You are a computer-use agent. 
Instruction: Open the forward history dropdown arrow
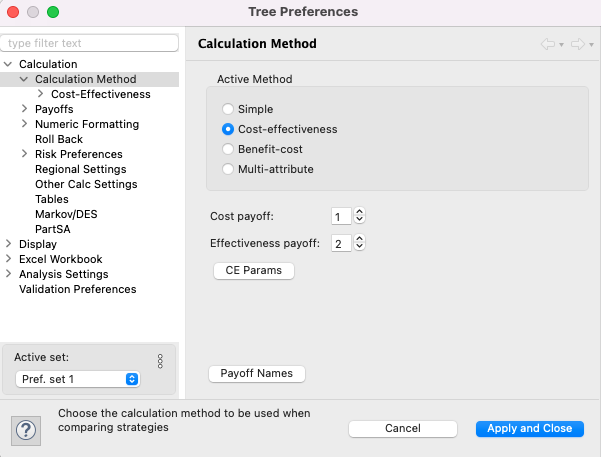(591, 45)
